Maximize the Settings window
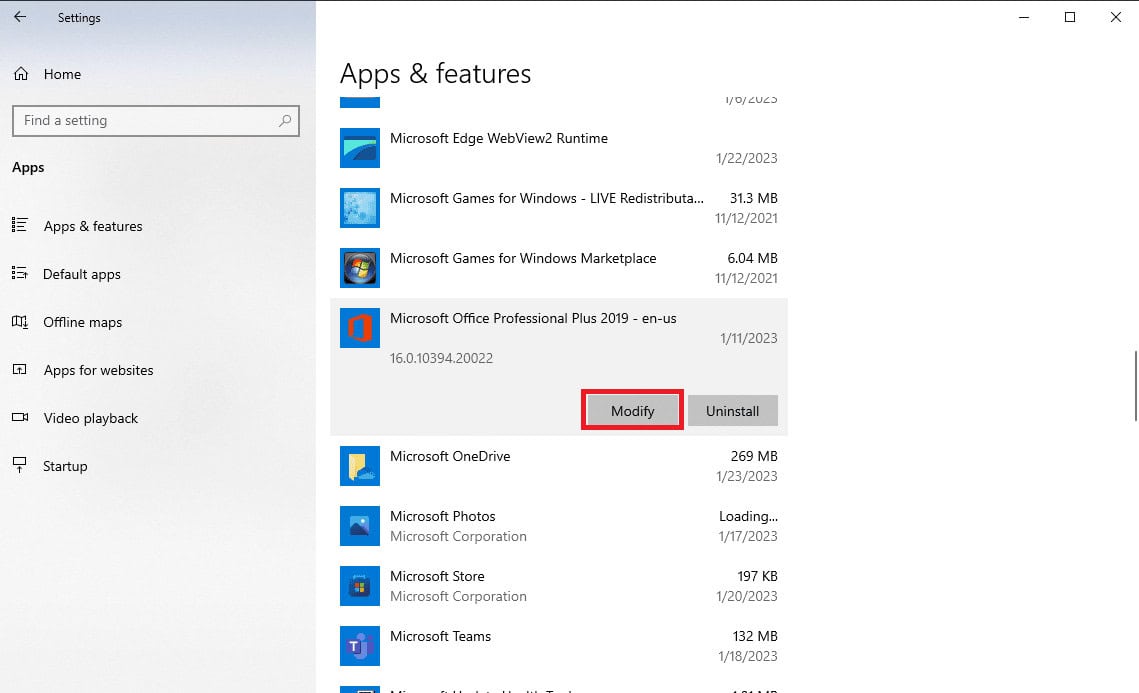1139x693 pixels. click(x=1069, y=17)
